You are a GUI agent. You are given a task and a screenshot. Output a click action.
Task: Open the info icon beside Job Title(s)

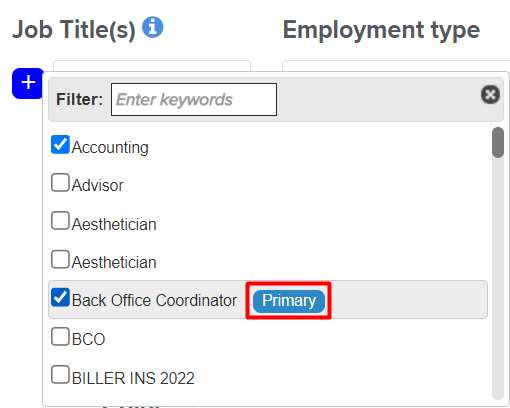[x=153, y=27]
